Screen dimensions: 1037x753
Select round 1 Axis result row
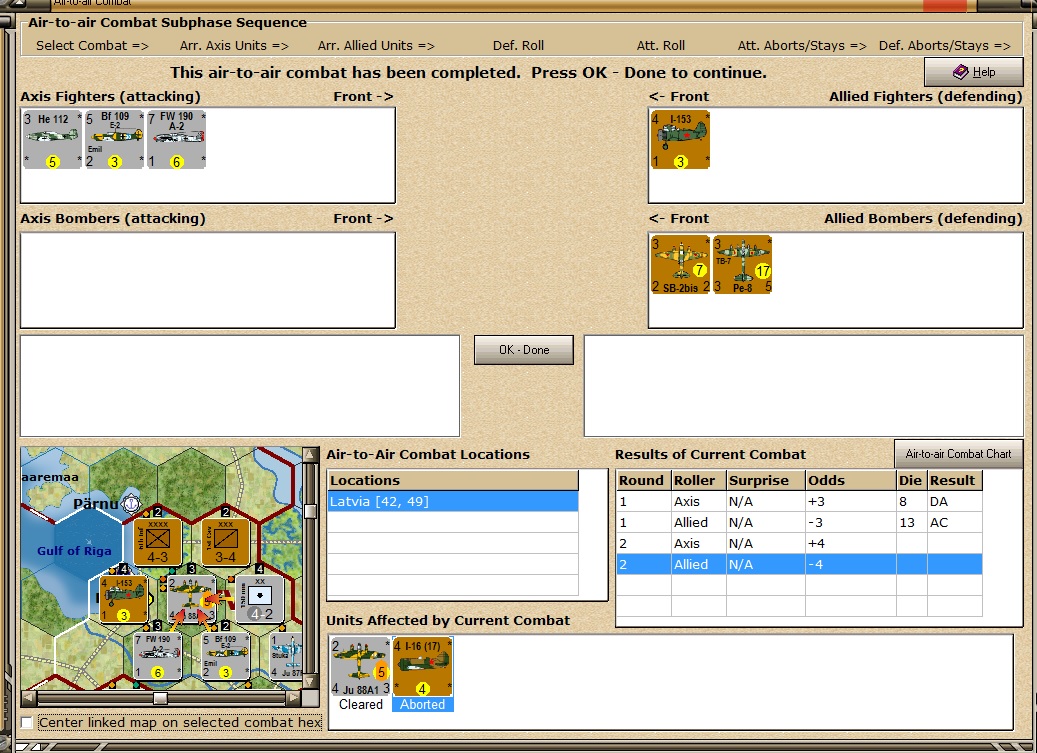click(x=799, y=501)
